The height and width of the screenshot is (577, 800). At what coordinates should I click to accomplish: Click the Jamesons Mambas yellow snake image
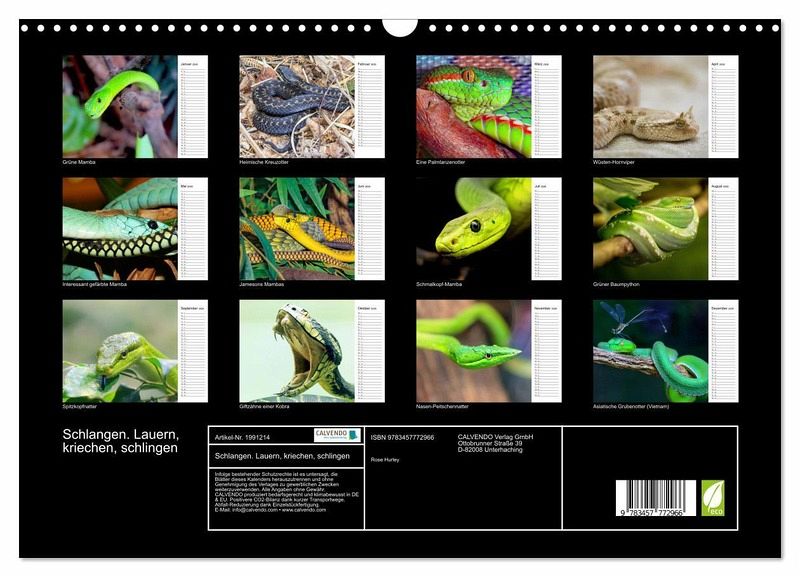click(x=296, y=229)
